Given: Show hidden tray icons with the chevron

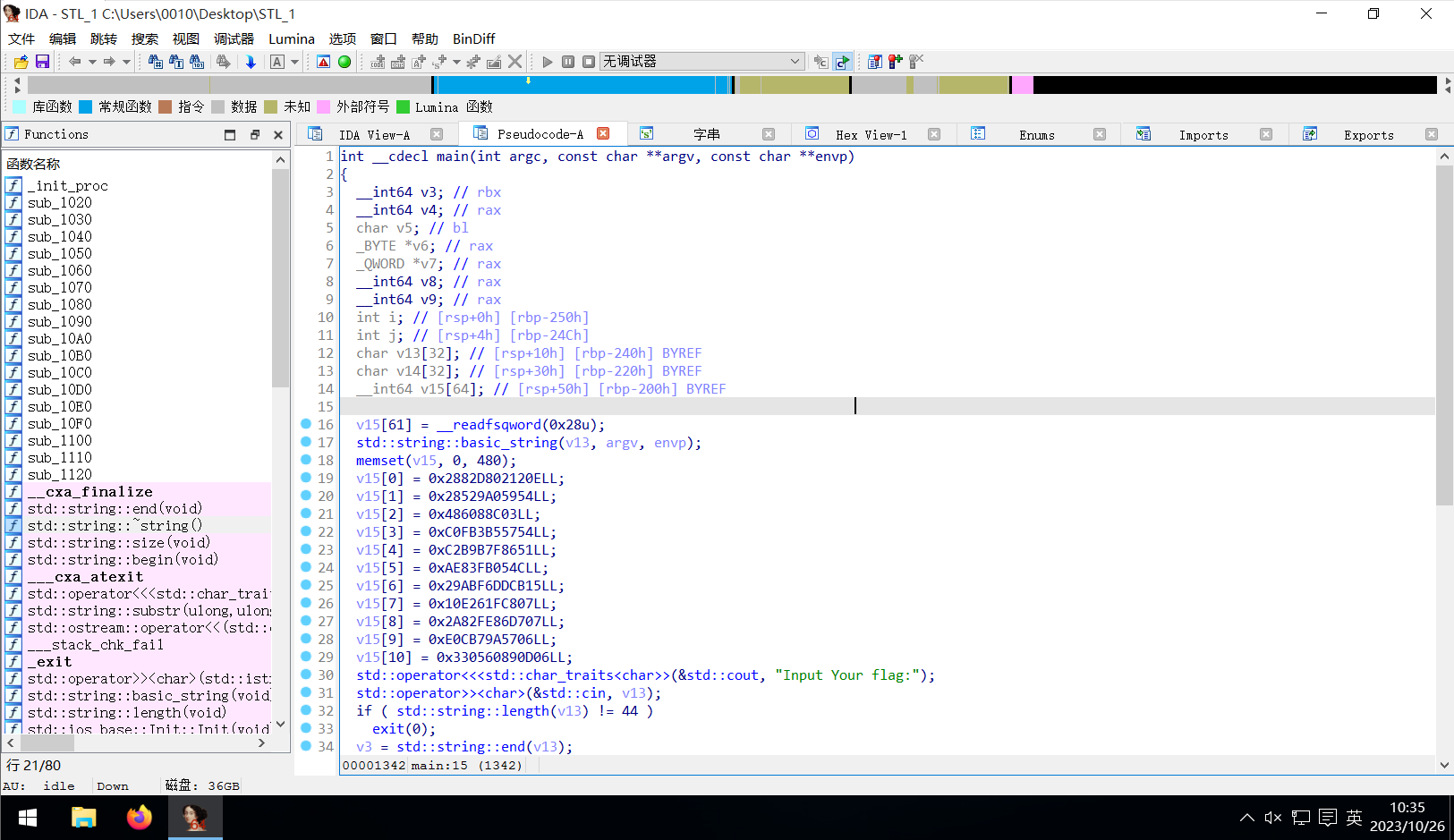Looking at the screenshot, I should click(x=1246, y=818).
